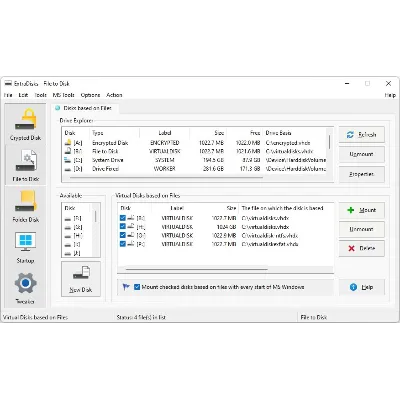Screen dimensions: 400x400
Task: Open the Folder Disk sidebar section
Action: [x=25, y=206]
